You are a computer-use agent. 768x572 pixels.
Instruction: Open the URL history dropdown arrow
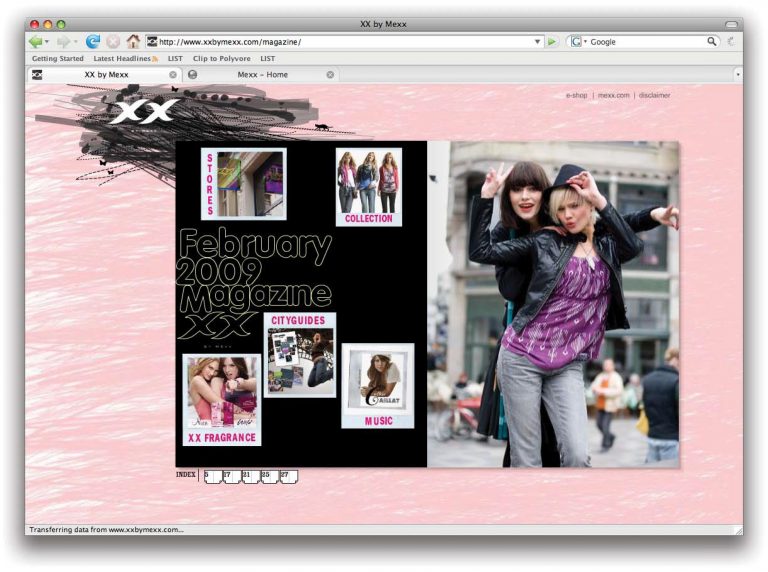(x=537, y=42)
